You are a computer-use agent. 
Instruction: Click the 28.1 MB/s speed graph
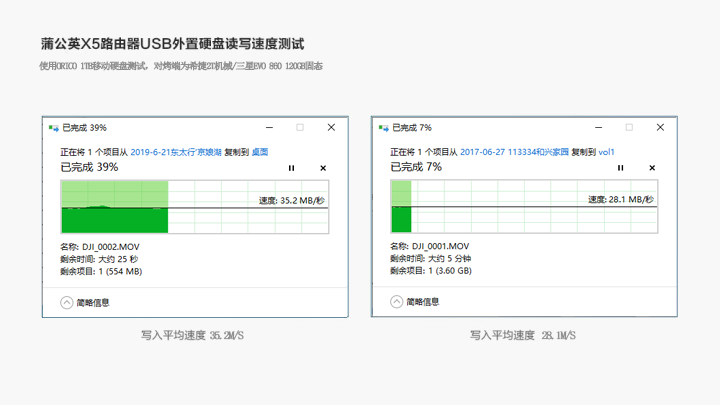tap(523, 207)
